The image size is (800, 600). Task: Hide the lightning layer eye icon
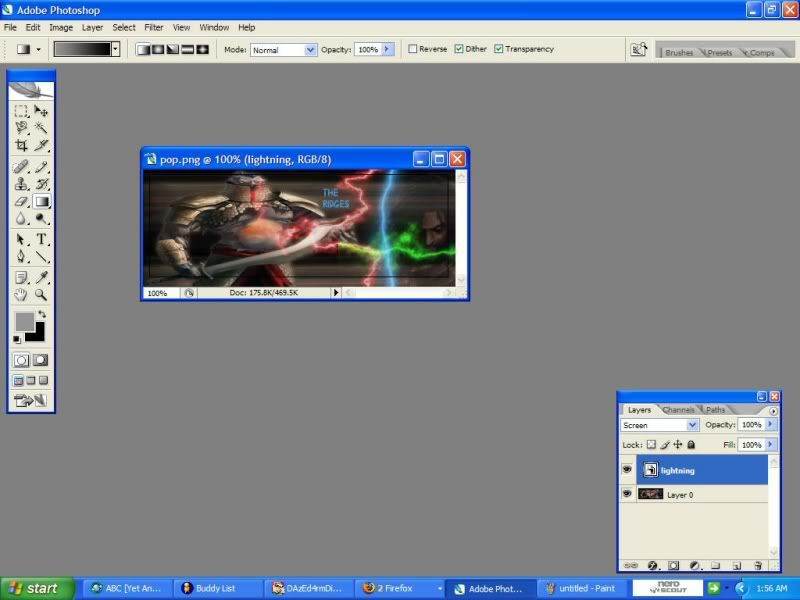point(627,469)
